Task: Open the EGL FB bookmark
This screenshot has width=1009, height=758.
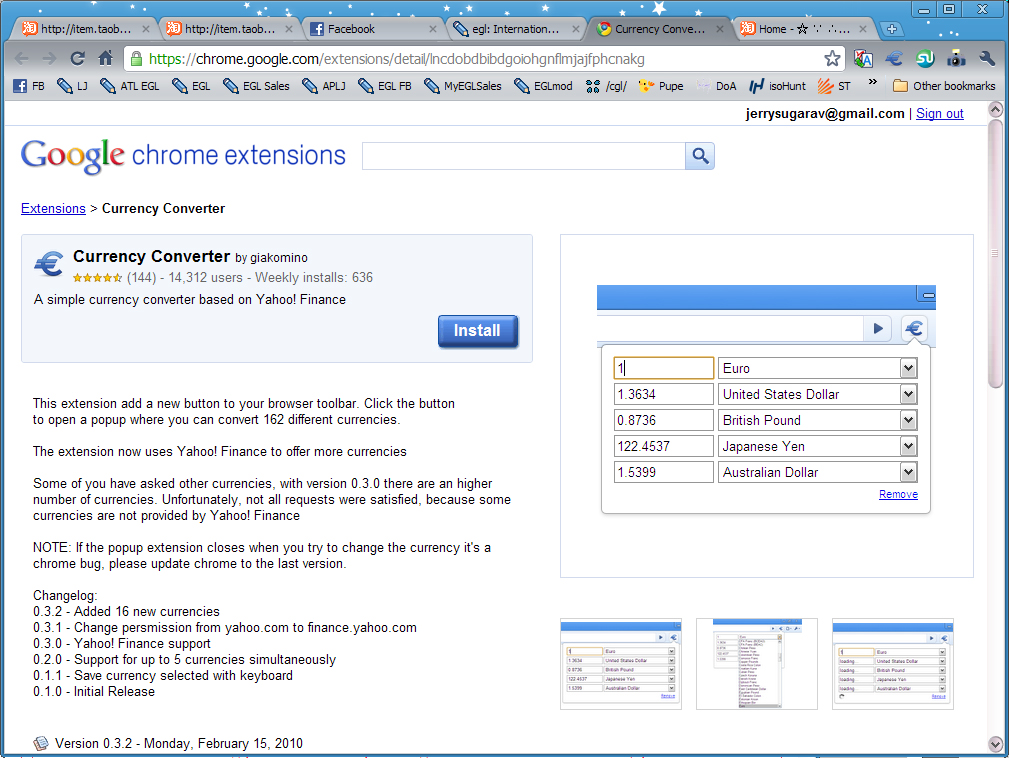Action: pos(384,86)
